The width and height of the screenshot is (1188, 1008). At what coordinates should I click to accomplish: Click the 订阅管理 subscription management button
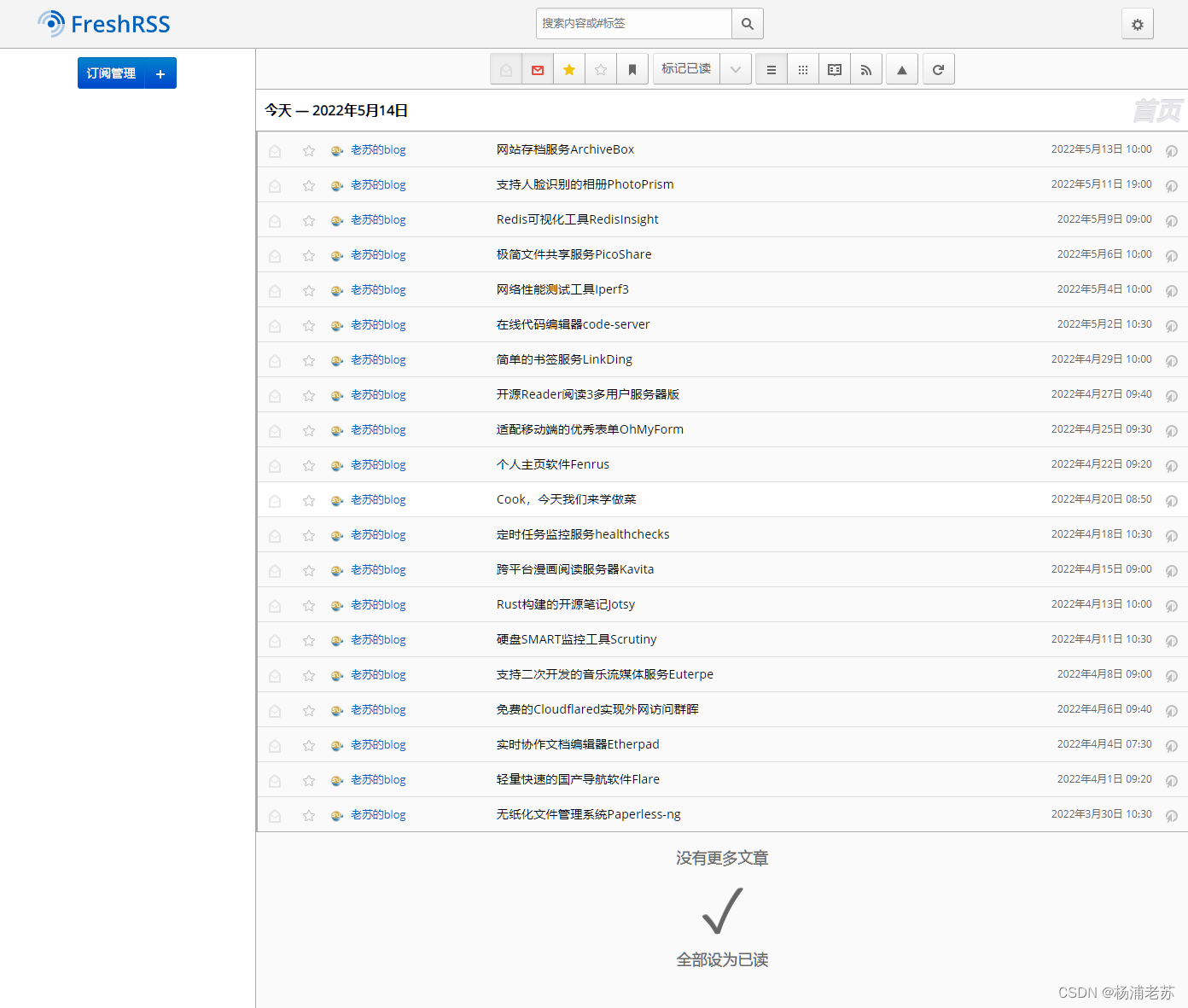point(111,74)
